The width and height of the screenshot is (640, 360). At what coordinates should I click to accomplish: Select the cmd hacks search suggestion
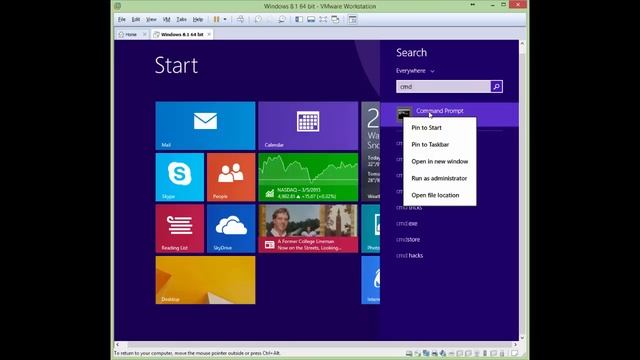(409, 256)
